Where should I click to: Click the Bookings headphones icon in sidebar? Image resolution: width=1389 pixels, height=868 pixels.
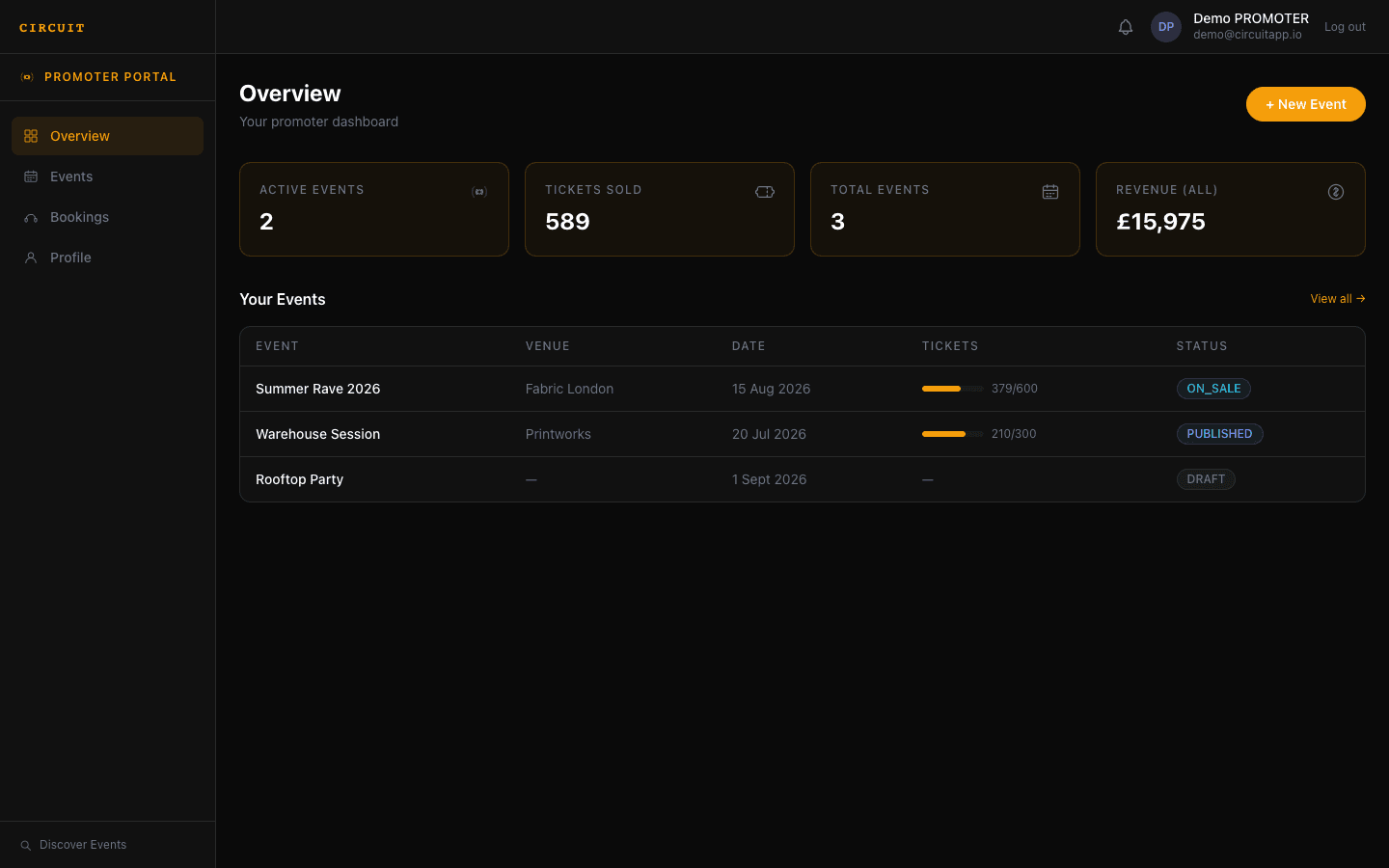(x=31, y=217)
